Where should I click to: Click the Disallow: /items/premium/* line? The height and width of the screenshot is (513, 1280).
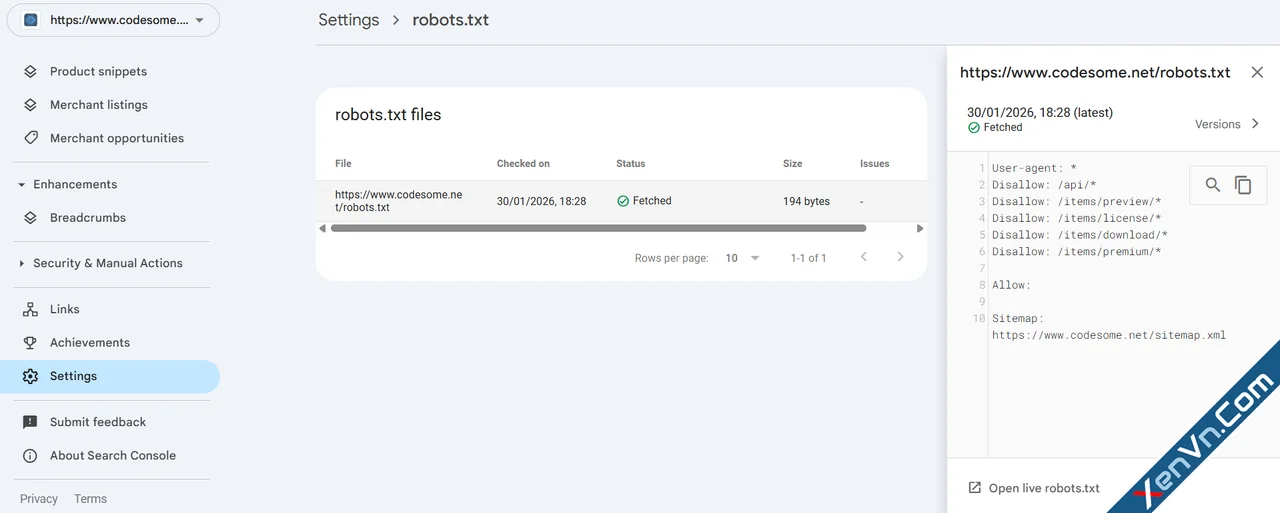pos(1077,252)
